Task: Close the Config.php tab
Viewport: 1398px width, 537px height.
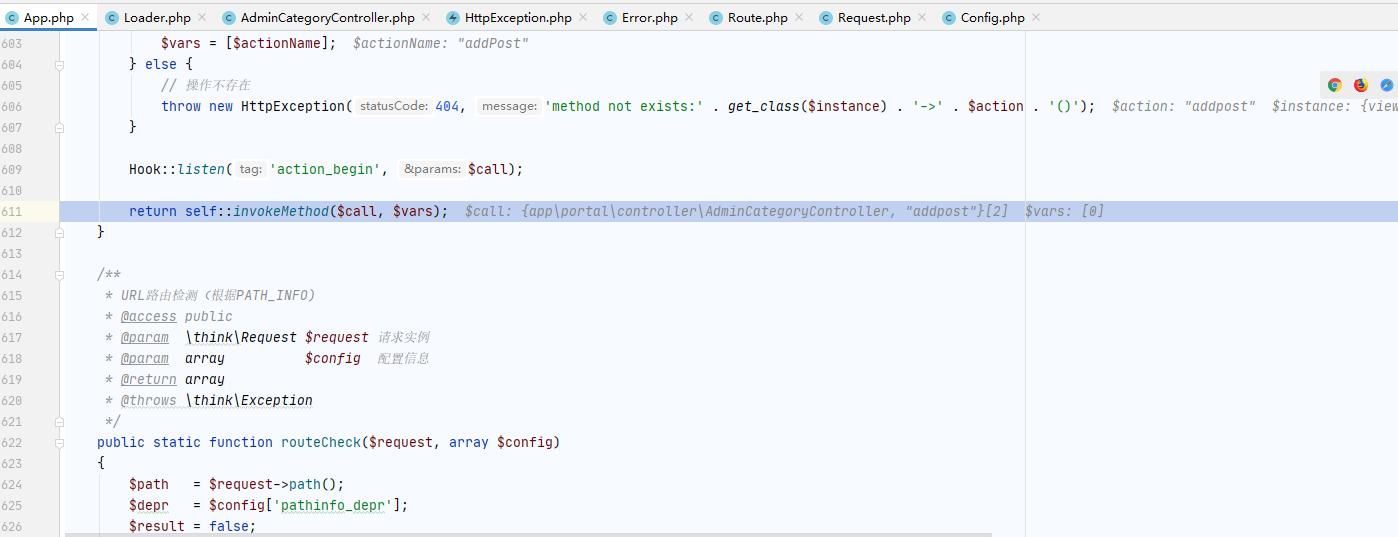Action: [x=1036, y=18]
